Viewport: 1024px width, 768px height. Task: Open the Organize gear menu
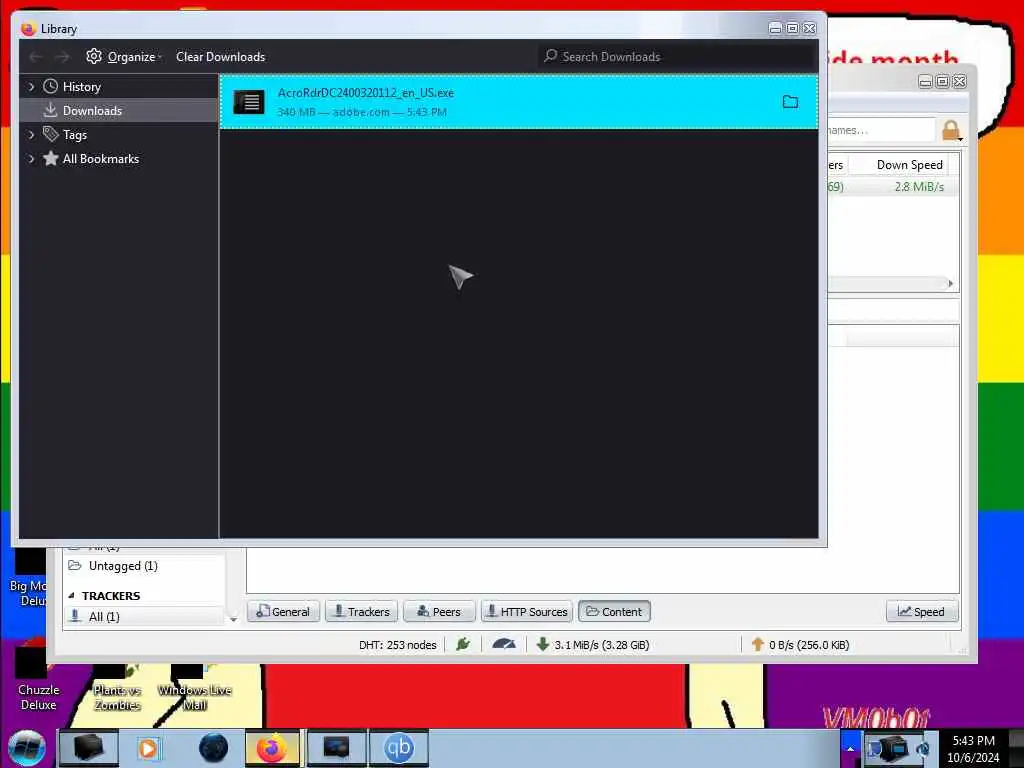[x=123, y=57]
